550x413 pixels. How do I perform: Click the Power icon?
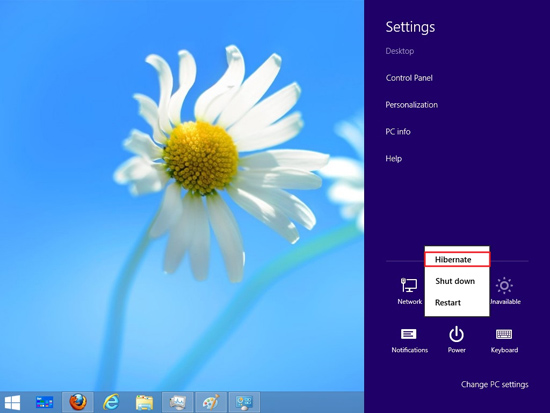[x=456, y=339]
